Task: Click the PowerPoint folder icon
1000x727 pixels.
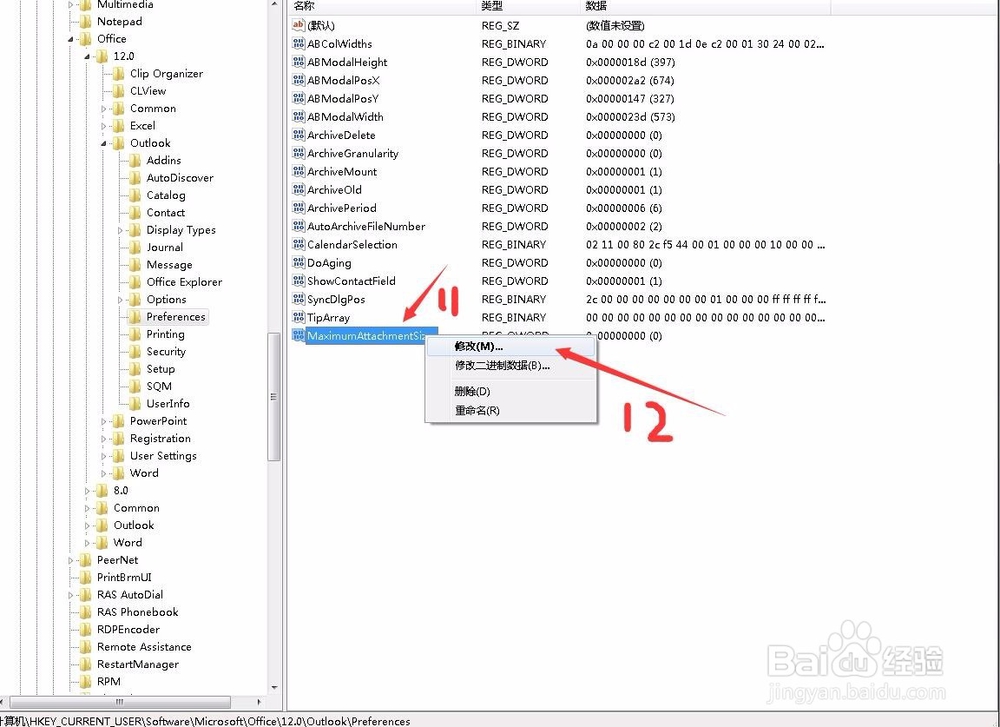Action: coord(119,421)
